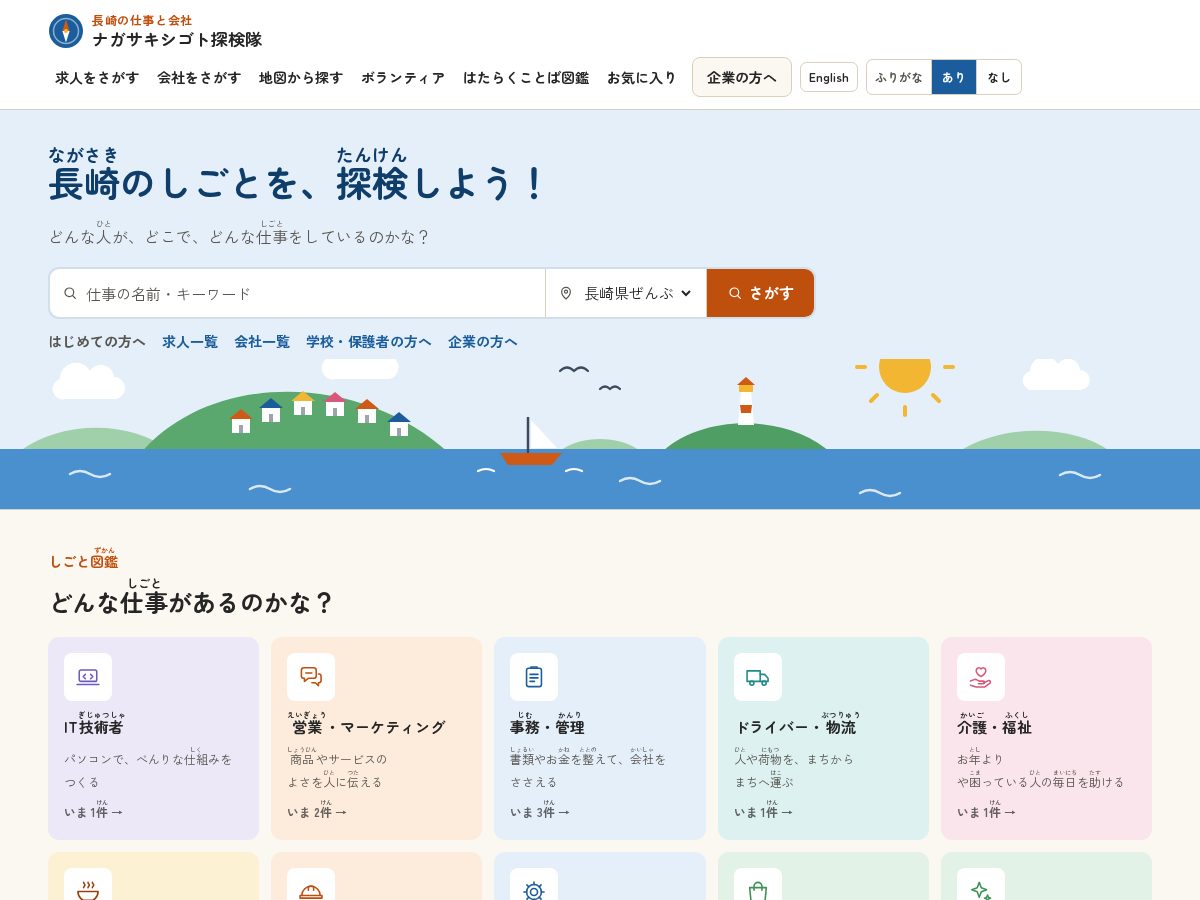
Task: Turn furigana off with なし
Action: coord(999,77)
